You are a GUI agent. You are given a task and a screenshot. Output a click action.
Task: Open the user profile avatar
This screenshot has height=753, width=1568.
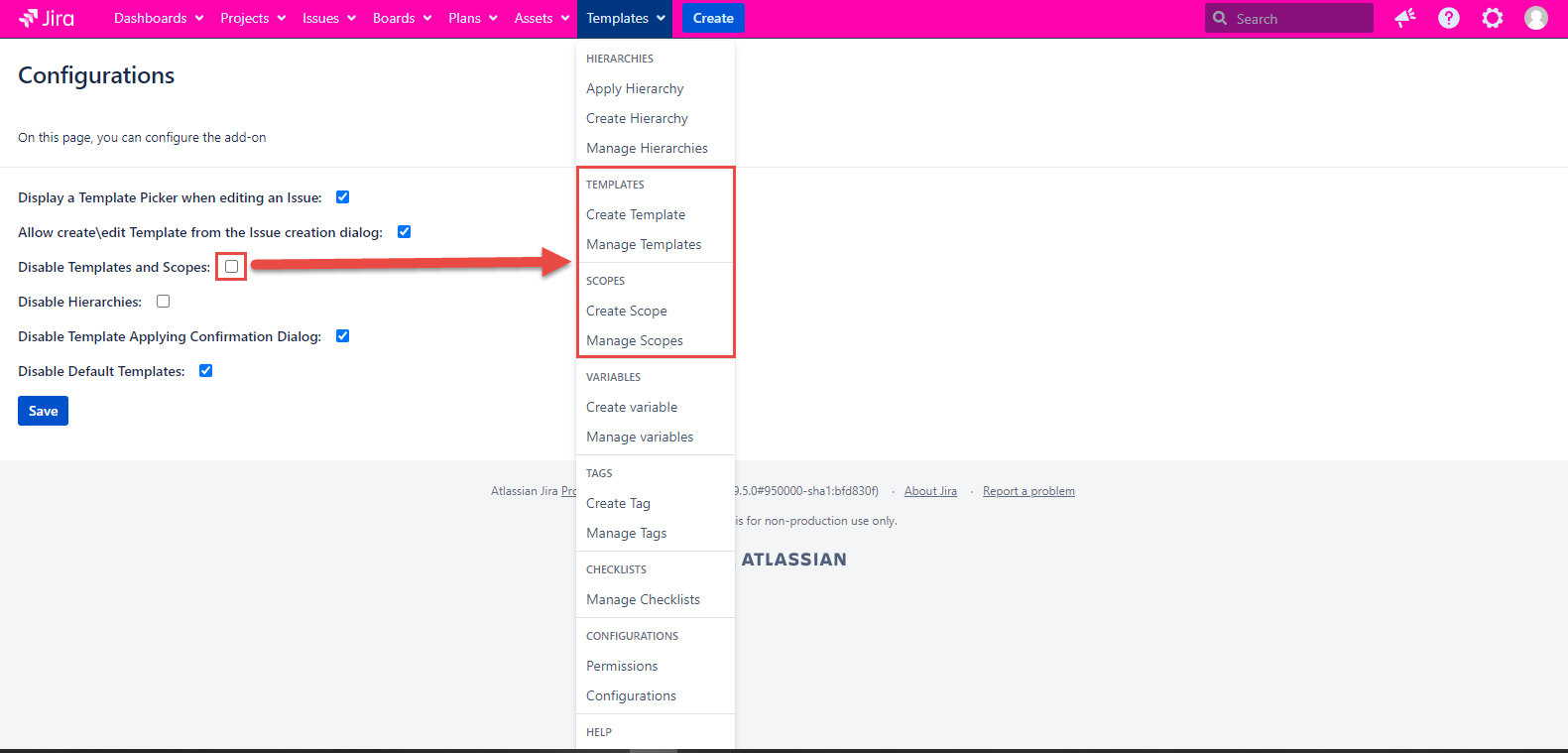coord(1535,18)
